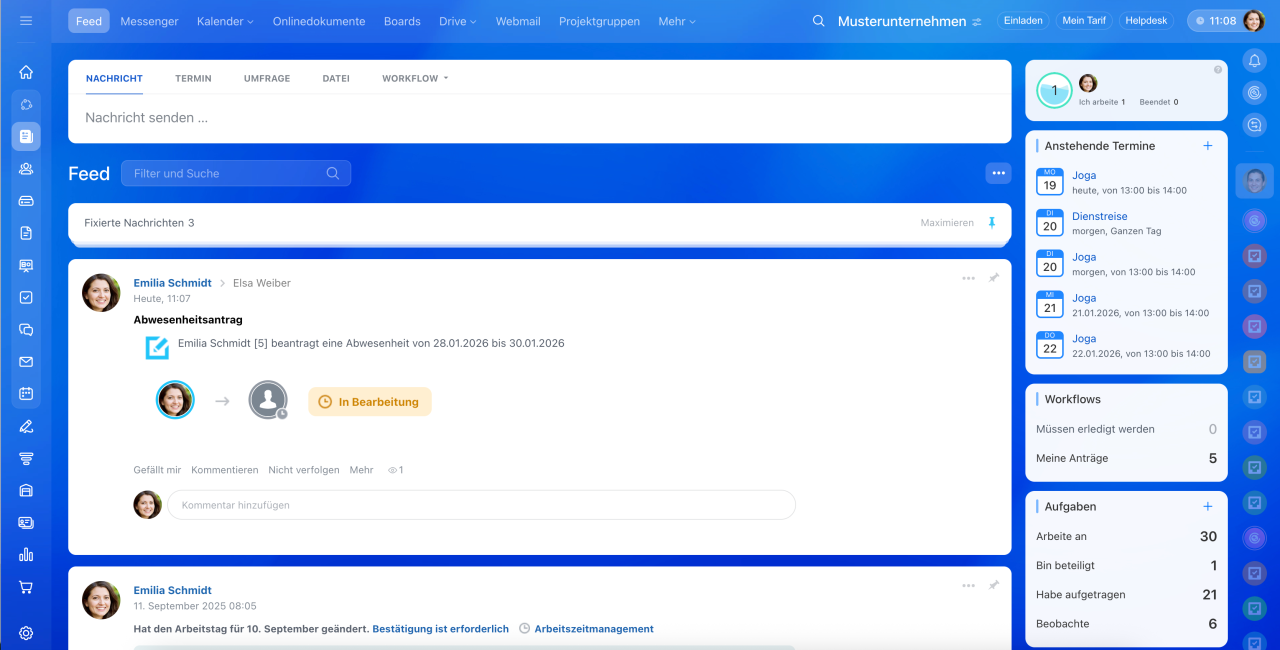Switch to the Umfrage tab
1280x650 pixels.
266,78
